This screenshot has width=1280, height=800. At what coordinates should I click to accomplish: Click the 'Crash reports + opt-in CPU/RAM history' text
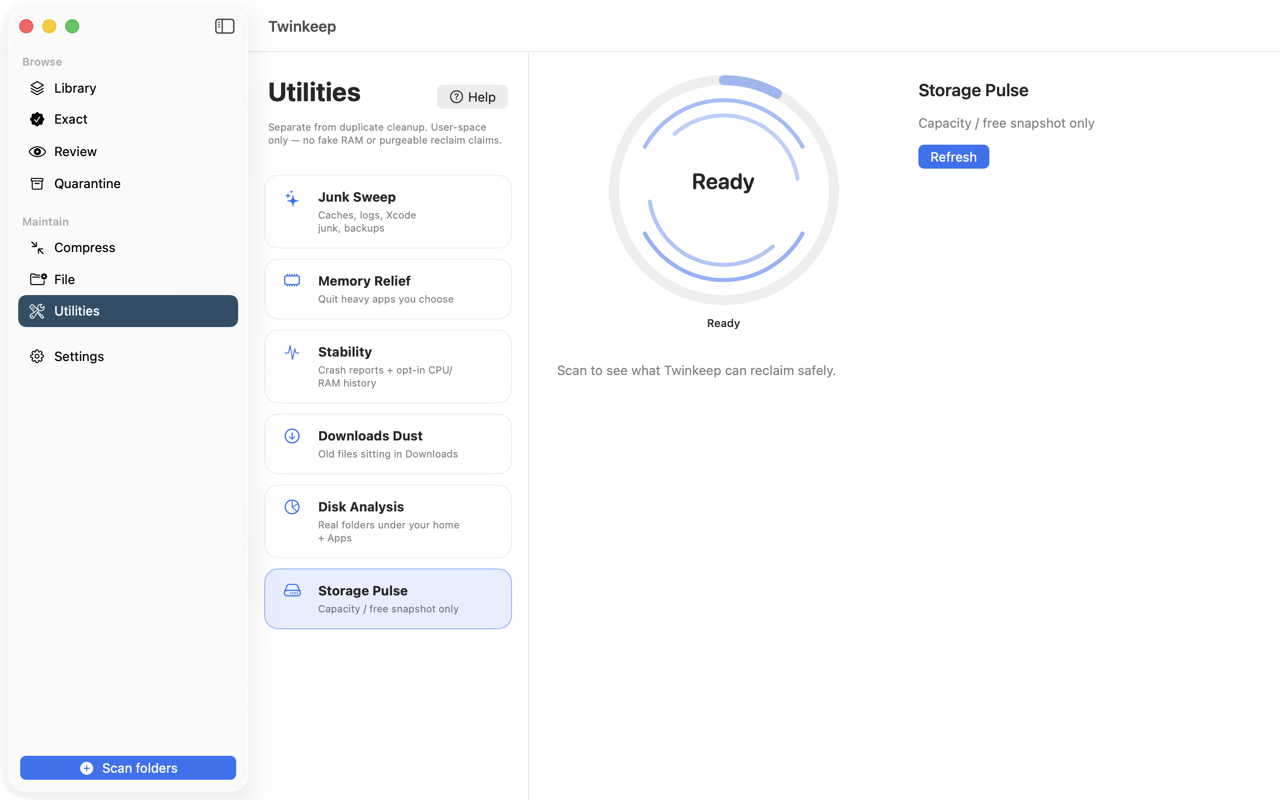(x=385, y=377)
